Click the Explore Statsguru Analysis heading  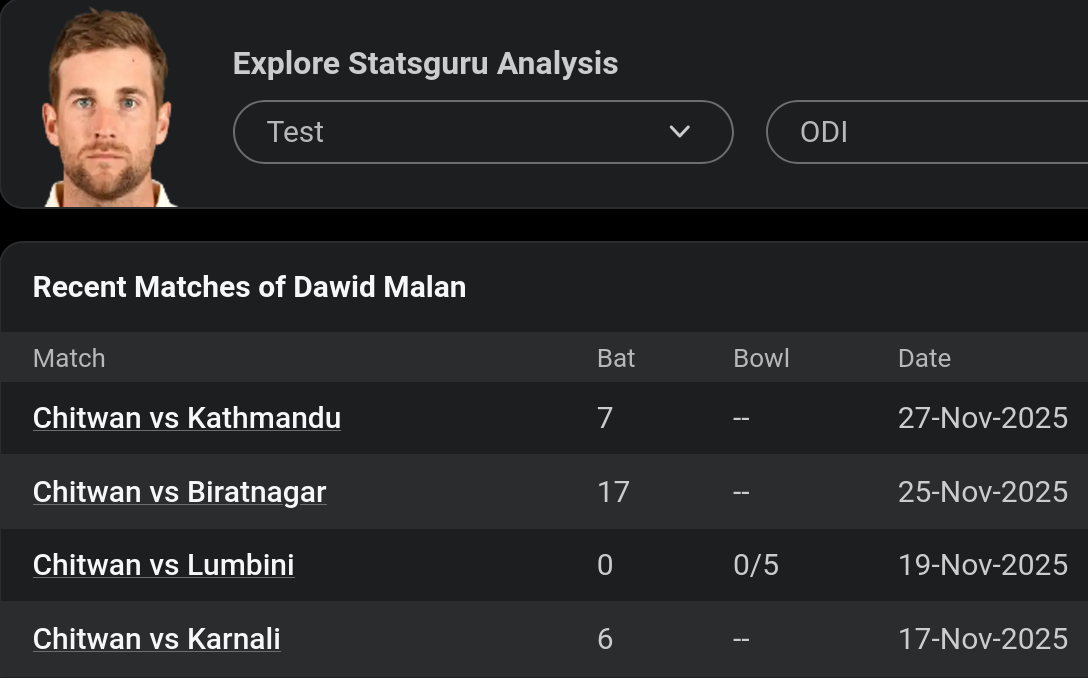[x=425, y=64]
